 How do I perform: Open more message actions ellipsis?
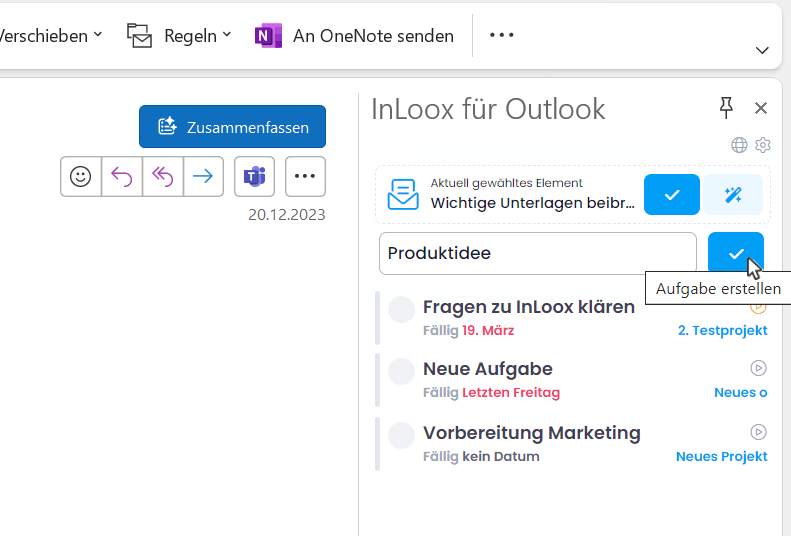coord(305,176)
